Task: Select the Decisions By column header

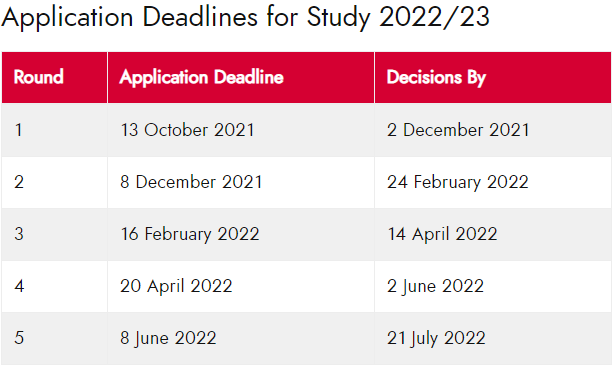Action: tap(493, 77)
